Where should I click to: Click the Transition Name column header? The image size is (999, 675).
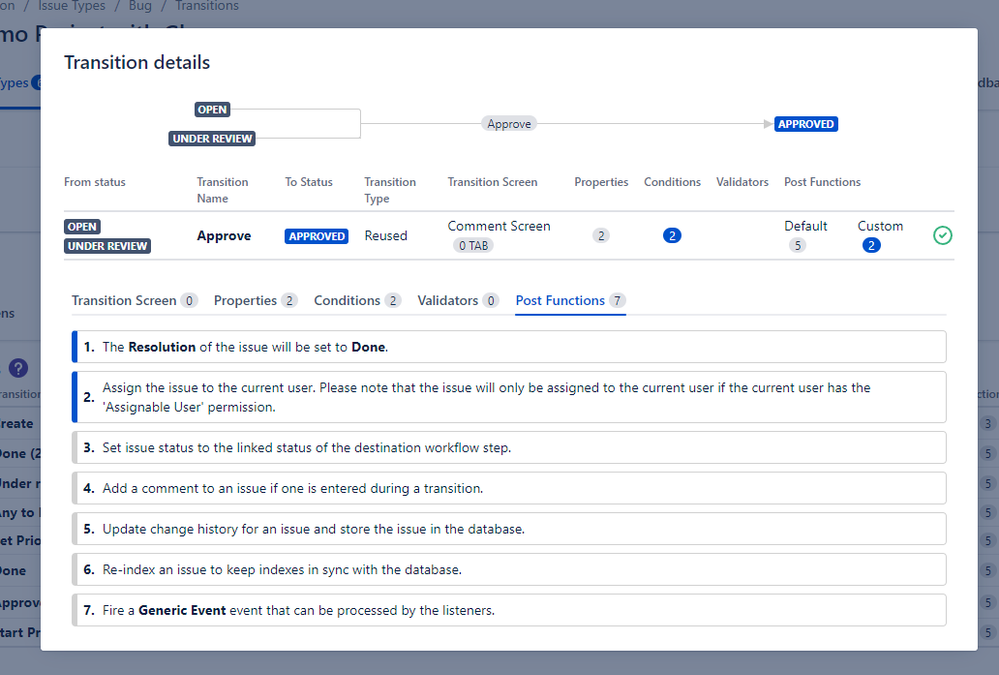click(222, 190)
